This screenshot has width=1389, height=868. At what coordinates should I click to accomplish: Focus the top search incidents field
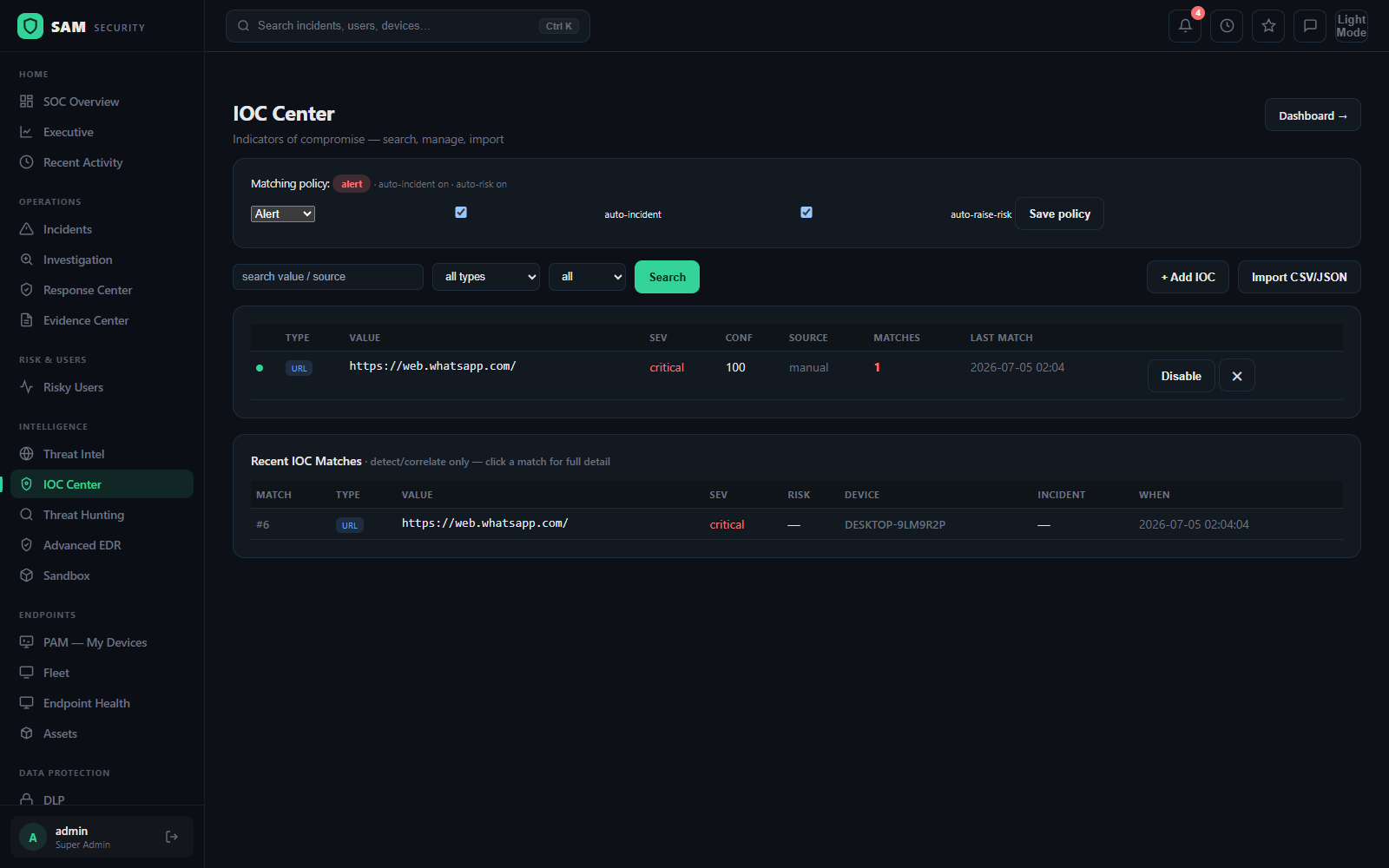pyautogui.click(x=408, y=26)
